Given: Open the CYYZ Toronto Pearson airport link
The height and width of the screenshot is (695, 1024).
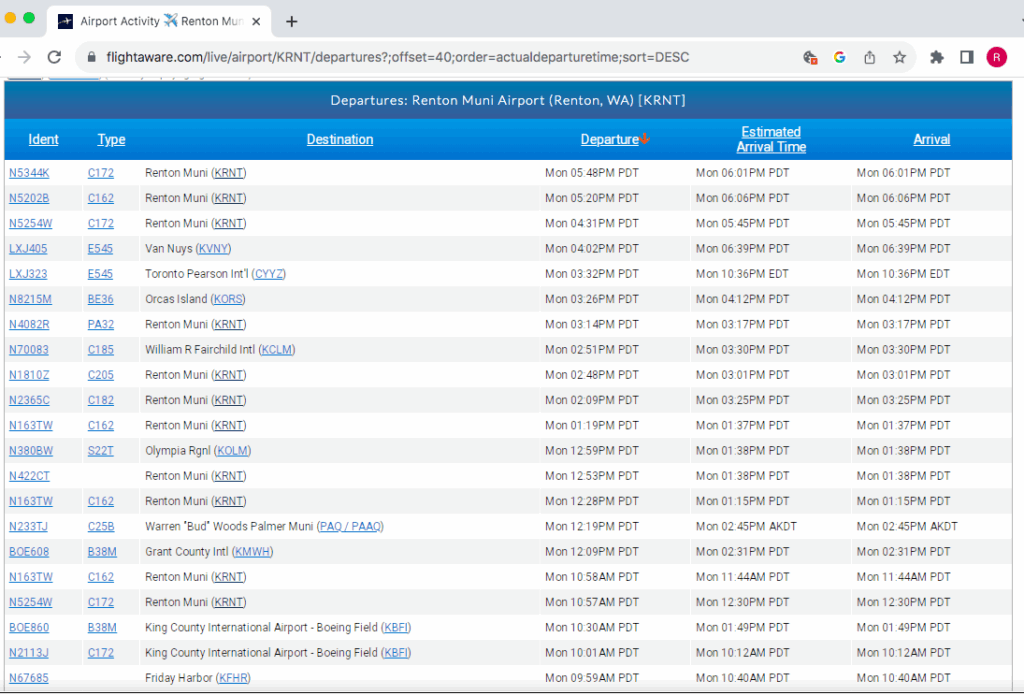Looking at the screenshot, I should [x=269, y=274].
